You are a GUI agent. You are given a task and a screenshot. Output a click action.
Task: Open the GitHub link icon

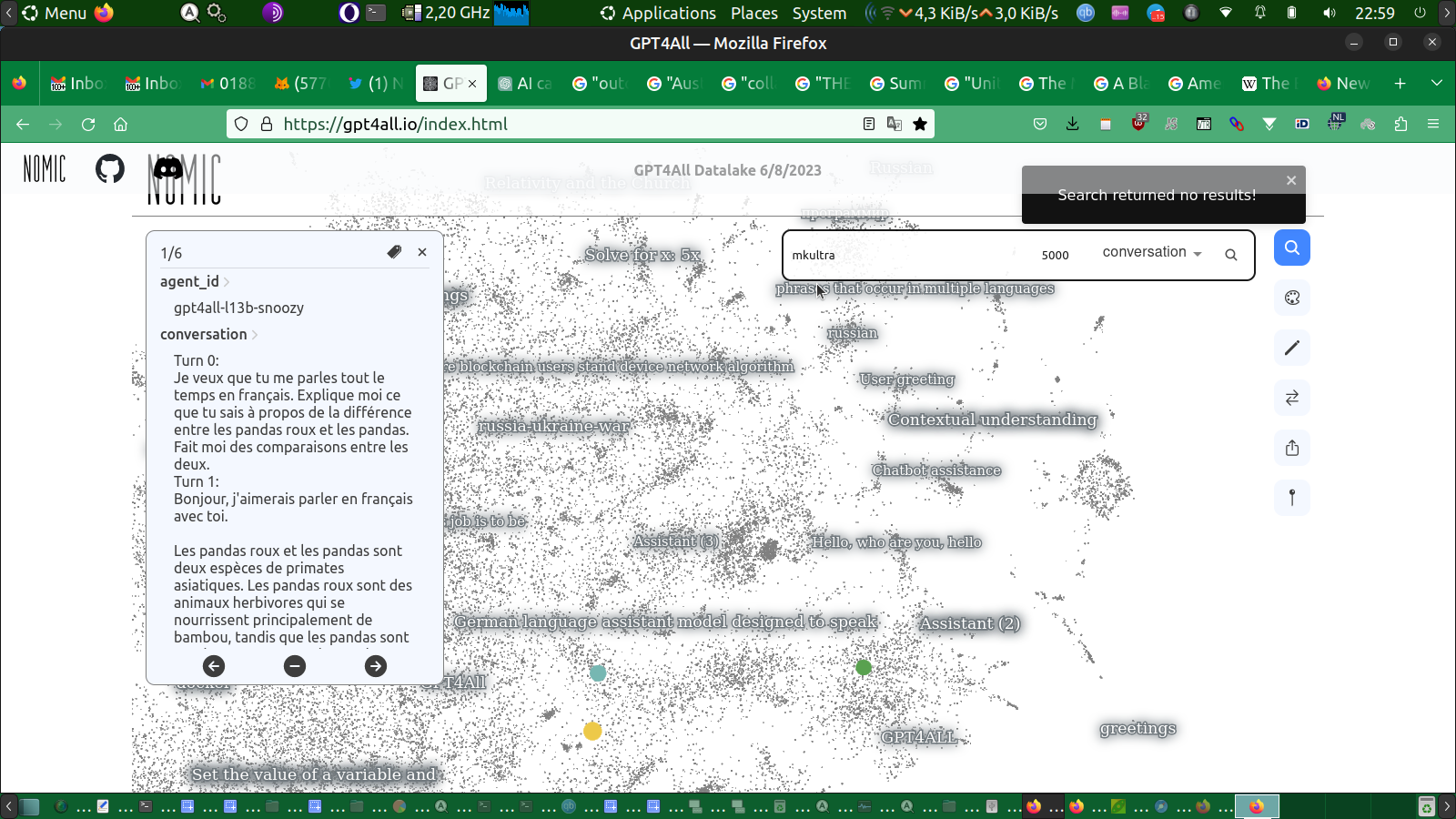(x=110, y=168)
